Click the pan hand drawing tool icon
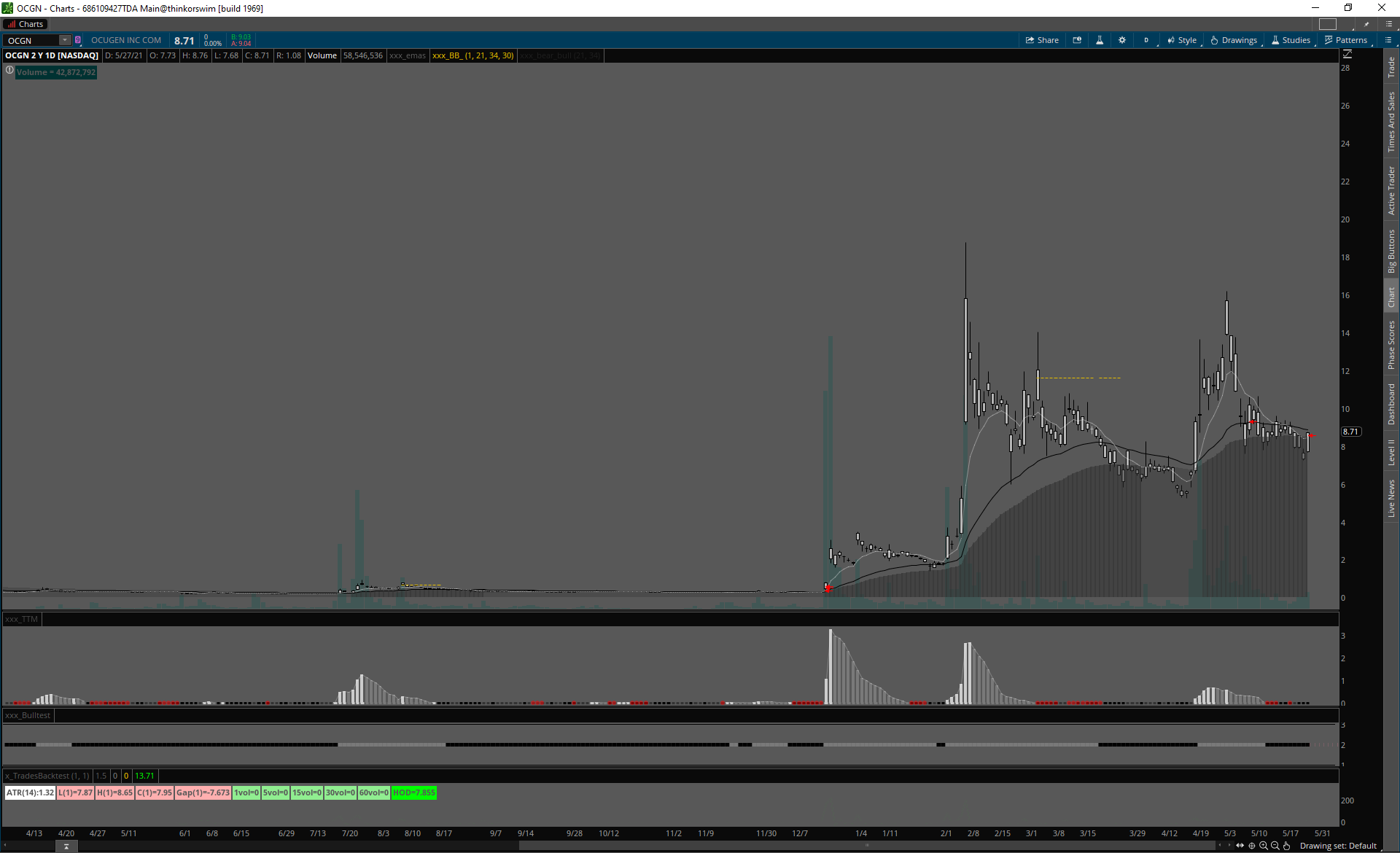Image resolution: width=1400 pixels, height=853 pixels. tap(1287, 846)
